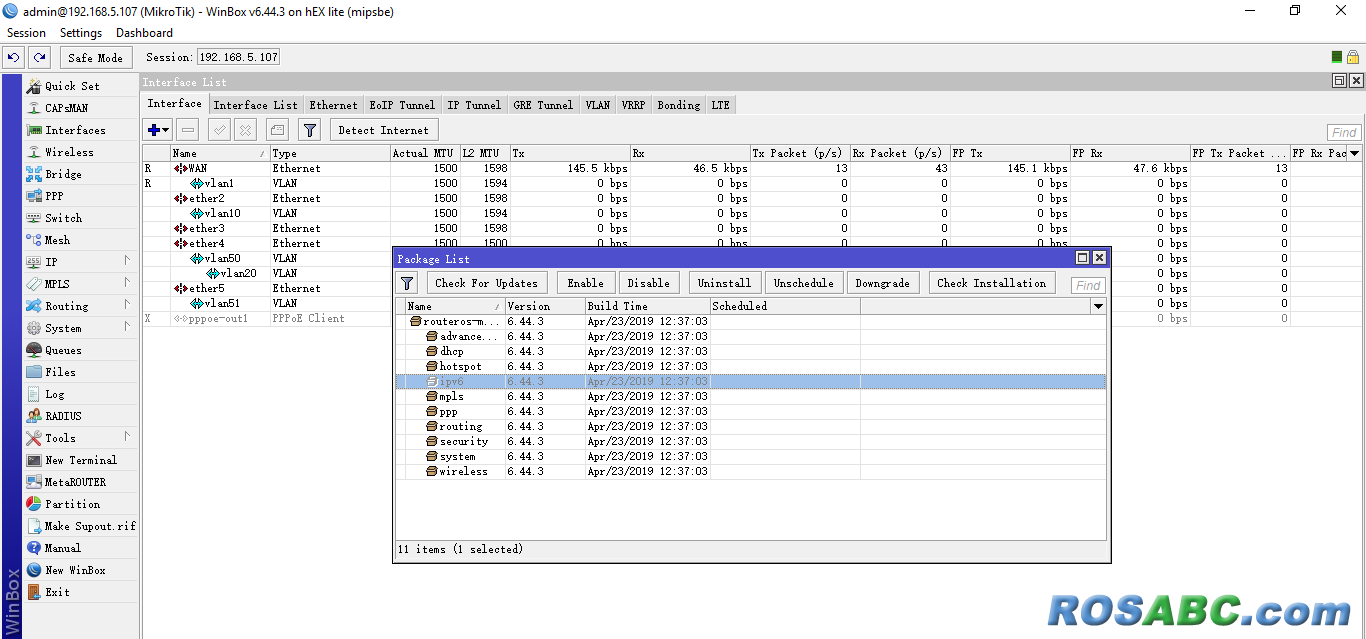Open the Settings menu
1366x639 pixels.
81,33
